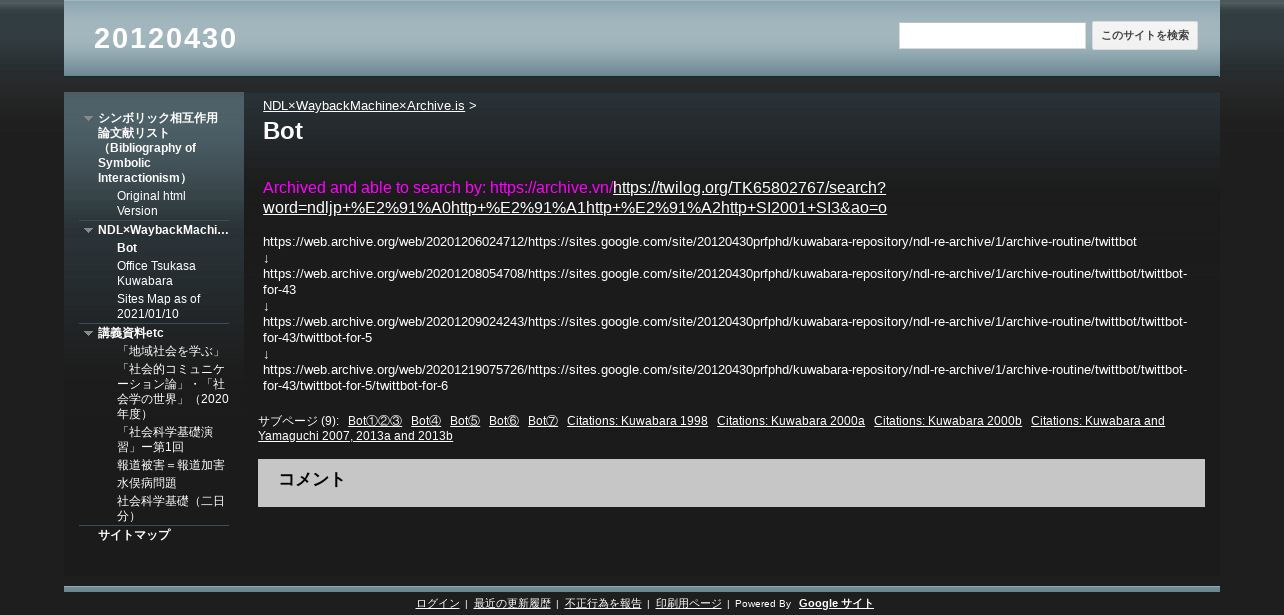Open the 20120430 site title
The image size is (1284, 615).
[x=166, y=38]
